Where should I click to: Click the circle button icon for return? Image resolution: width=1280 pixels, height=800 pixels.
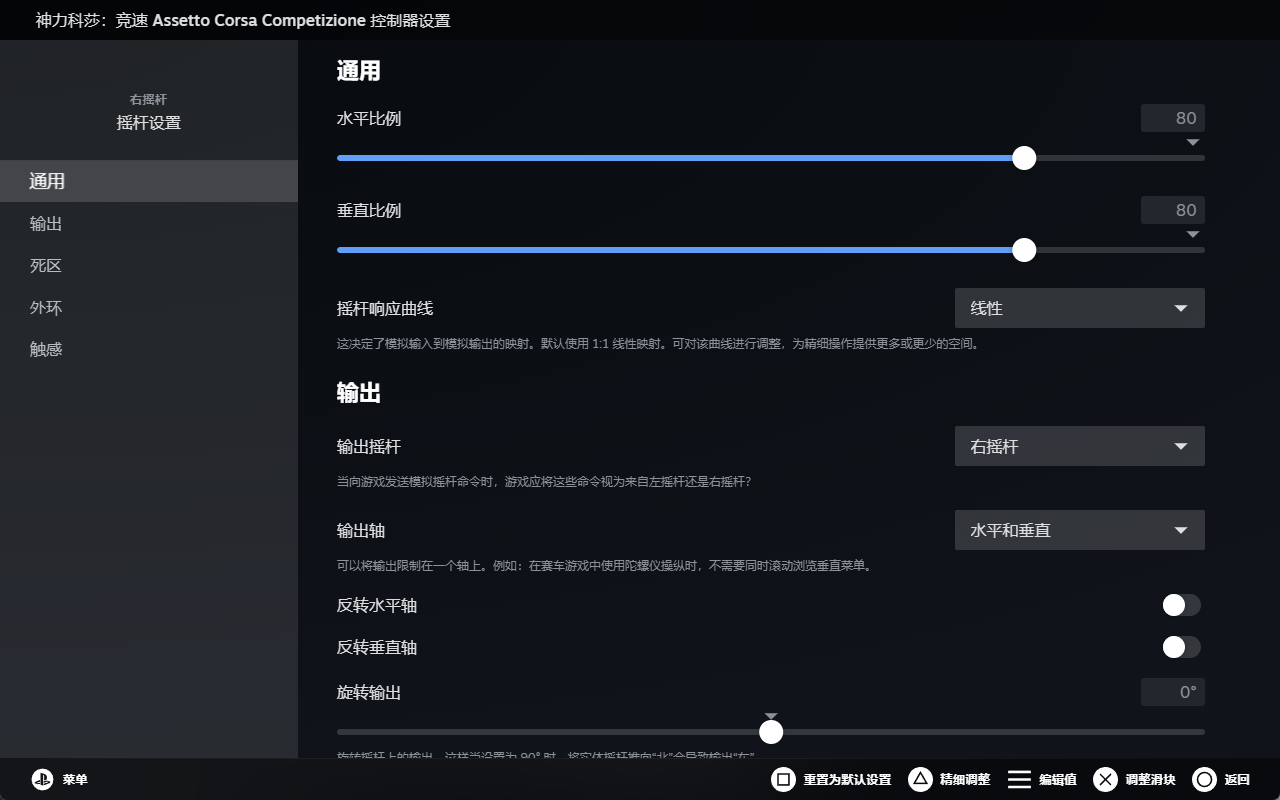pos(1205,779)
